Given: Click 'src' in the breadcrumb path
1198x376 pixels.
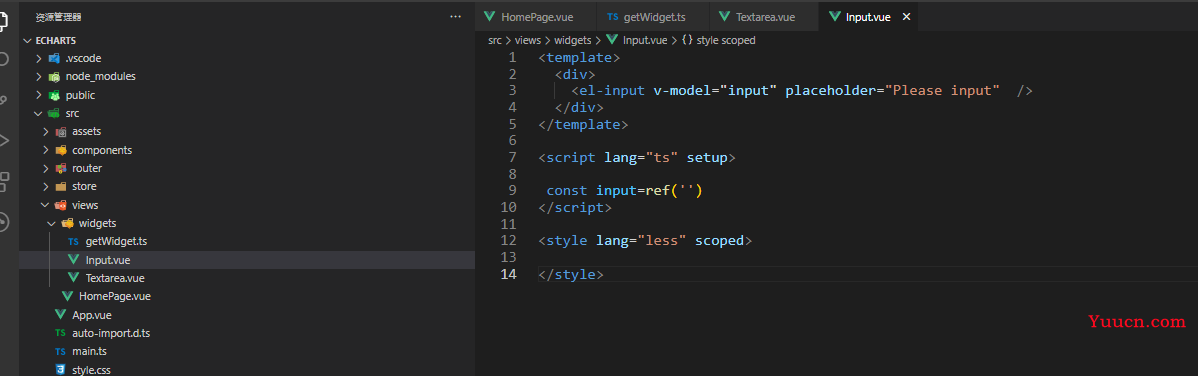Looking at the screenshot, I should click(x=495, y=40).
